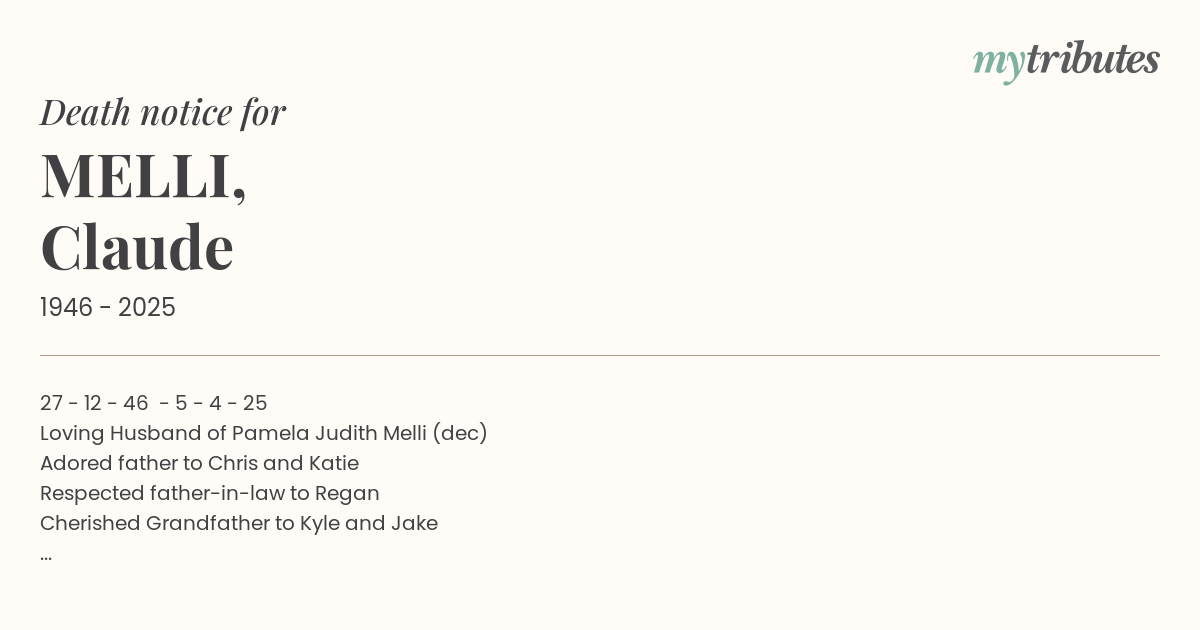Viewport: 1200px width, 630px height.
Task: Click the green "my" part of logo
Action: coord(999,64)
